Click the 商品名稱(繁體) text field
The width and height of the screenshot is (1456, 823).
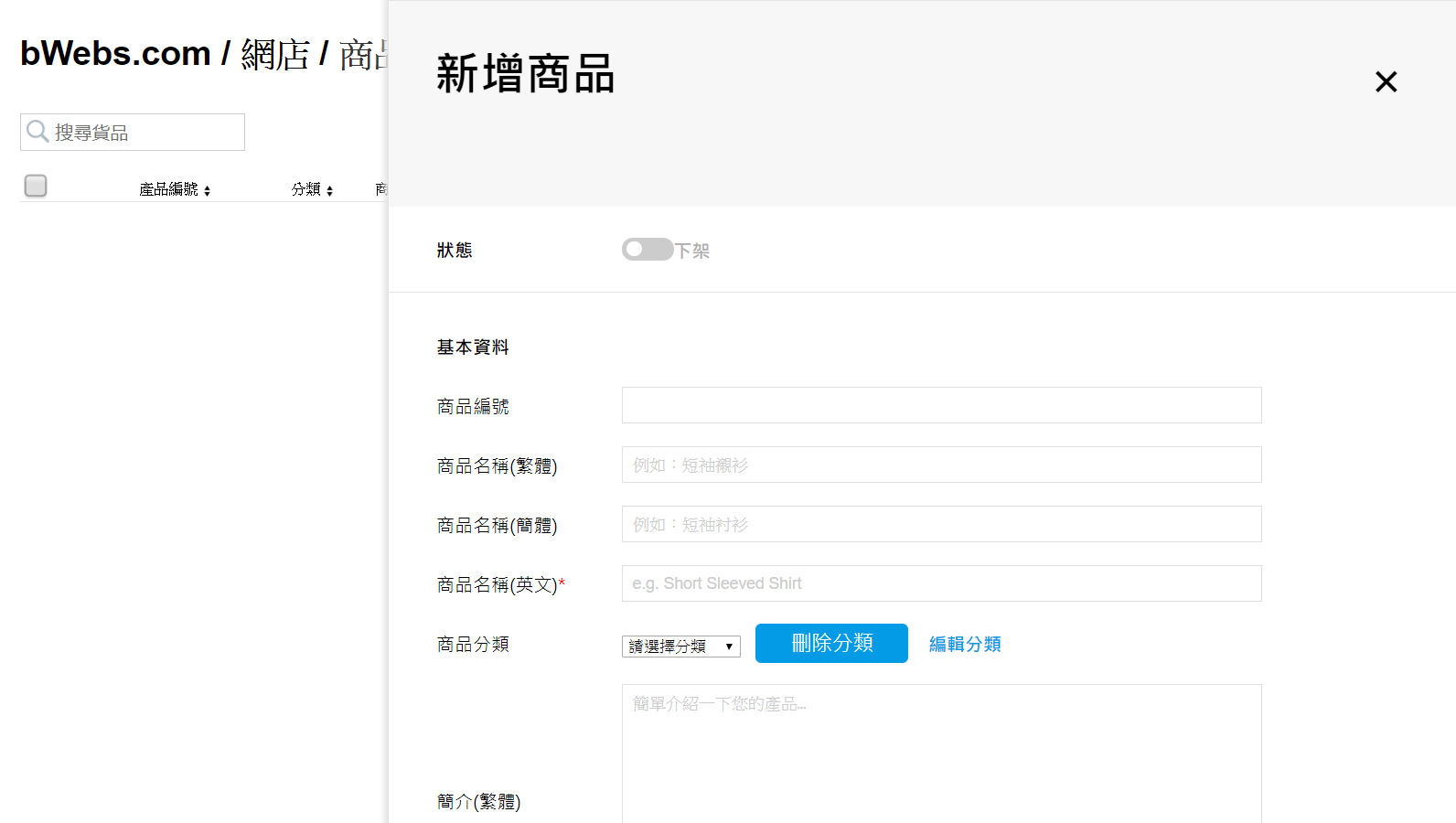click(x=941, y=465)
